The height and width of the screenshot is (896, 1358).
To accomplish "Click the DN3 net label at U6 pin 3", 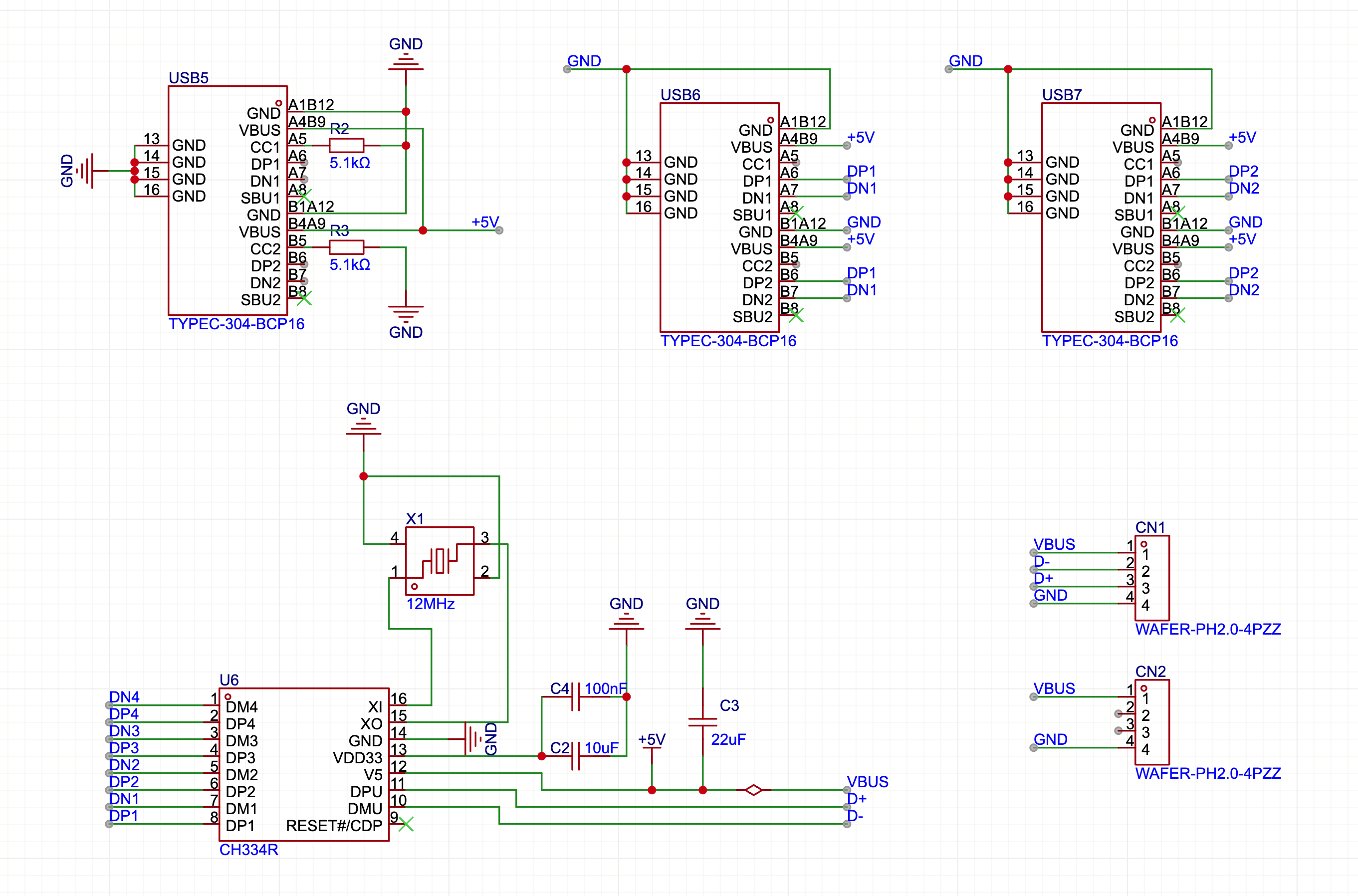I will [x=124, y=731].
